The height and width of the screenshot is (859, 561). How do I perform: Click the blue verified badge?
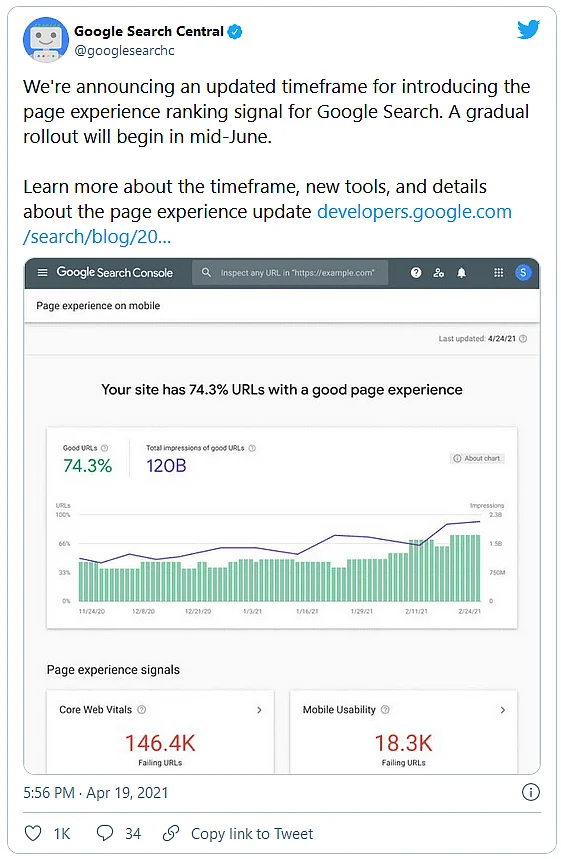[234, 32]
